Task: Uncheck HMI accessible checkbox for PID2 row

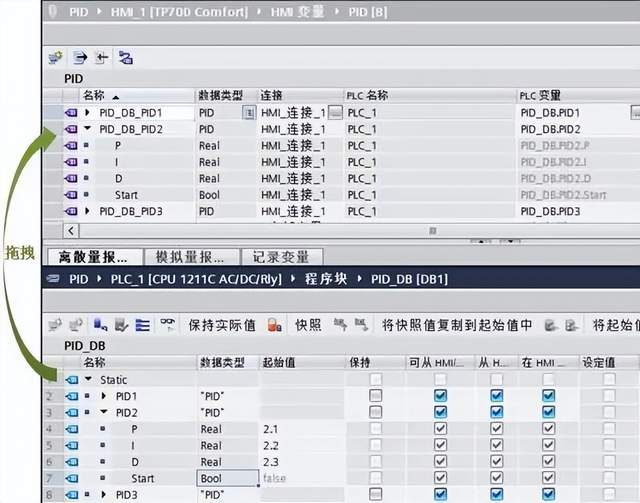Action: pos(440,412)
